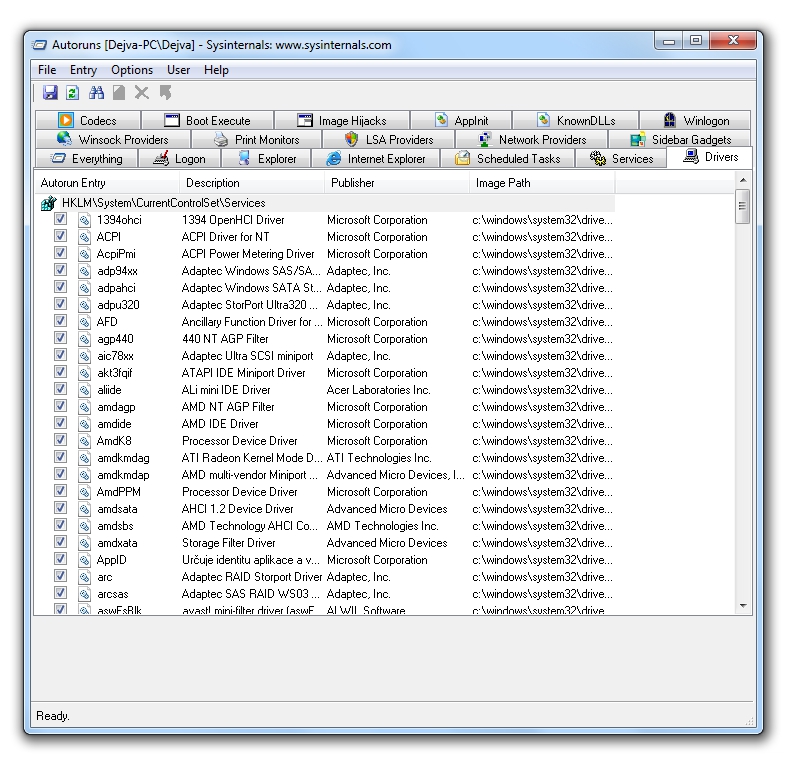Click the Save toolbar icon
Screen dimensions: 807x771
pos(50,93)
